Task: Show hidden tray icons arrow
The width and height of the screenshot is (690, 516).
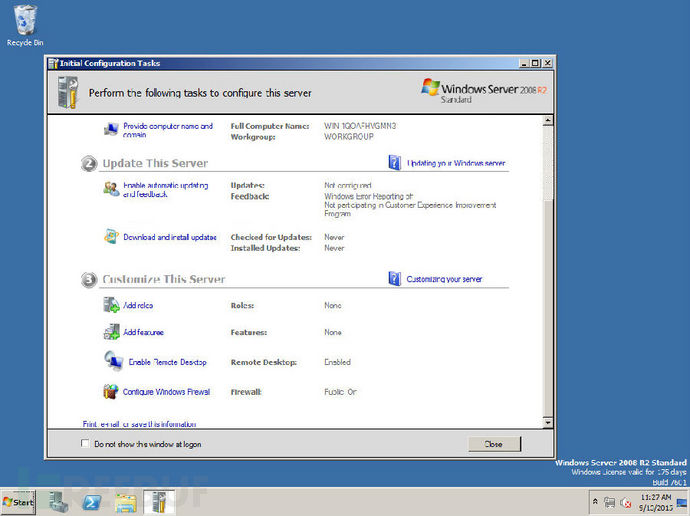Action: pyautogui.click(x=595, y=501)
